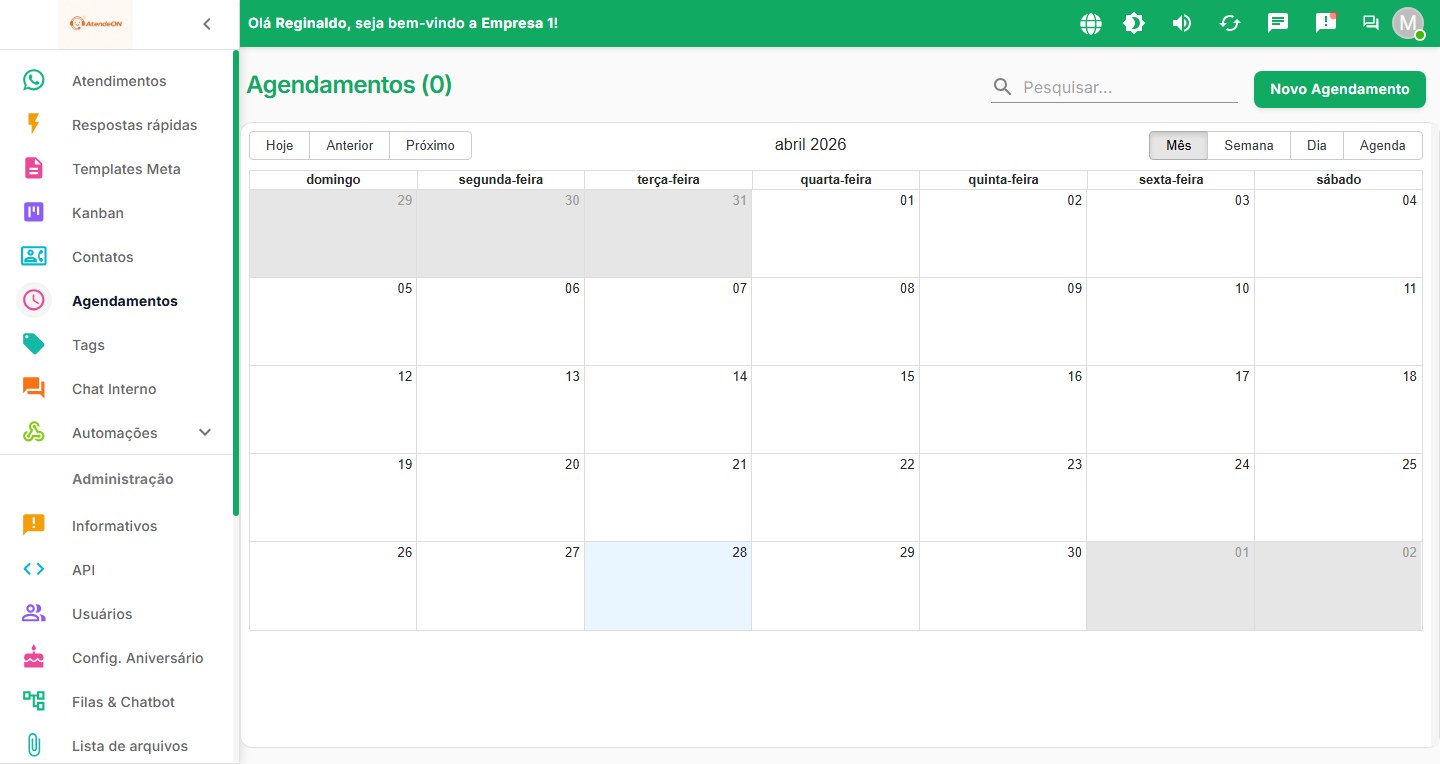Go to Próximo month
Screen dimensions: 1440x764
tap(430, 145)
